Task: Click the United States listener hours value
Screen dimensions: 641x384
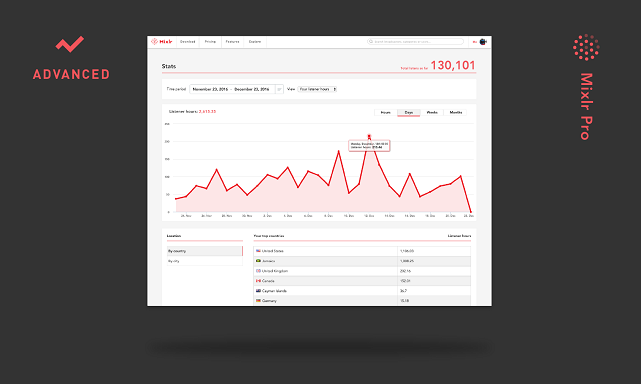Action: pos(407,251)
